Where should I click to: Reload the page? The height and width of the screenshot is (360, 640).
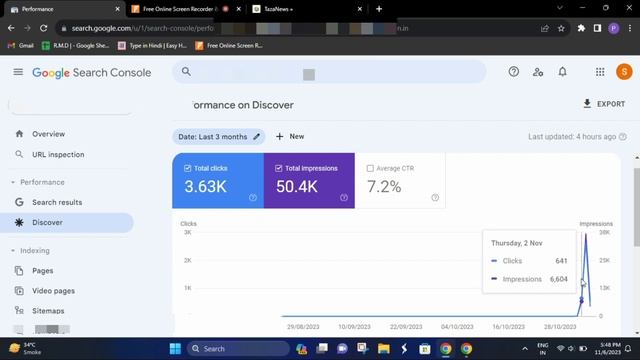pos(43,28)
